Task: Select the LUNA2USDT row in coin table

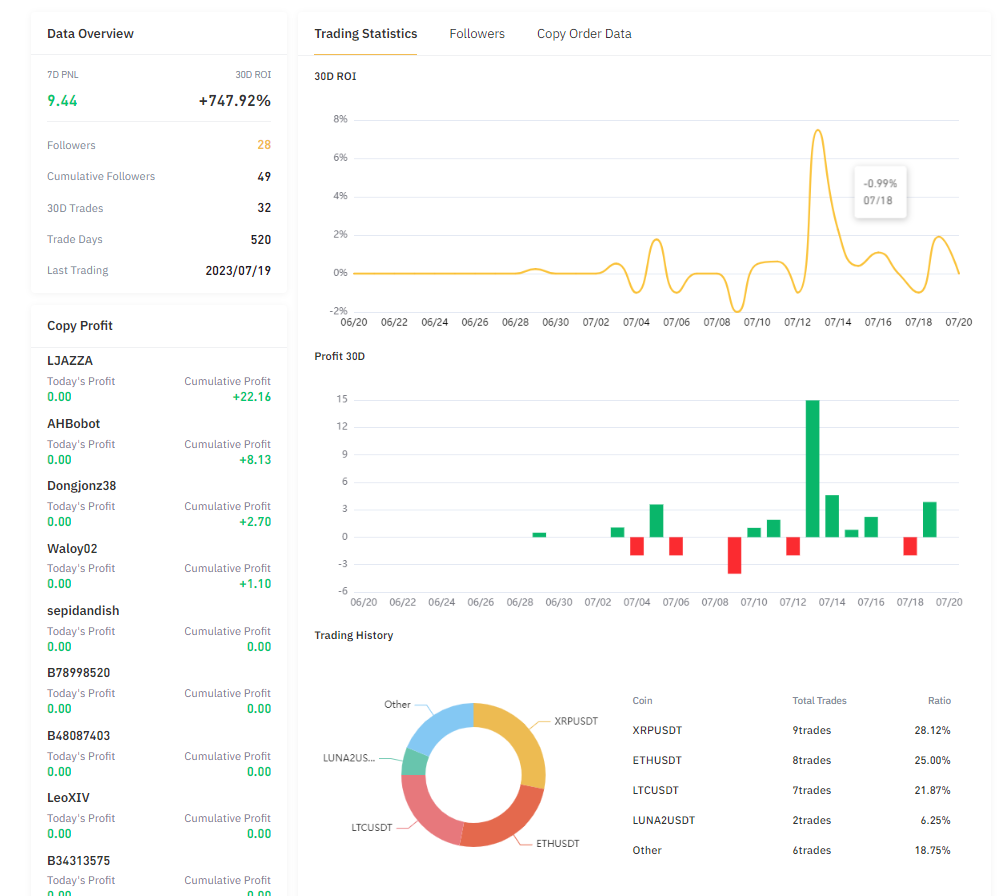Action: [791, 820]
